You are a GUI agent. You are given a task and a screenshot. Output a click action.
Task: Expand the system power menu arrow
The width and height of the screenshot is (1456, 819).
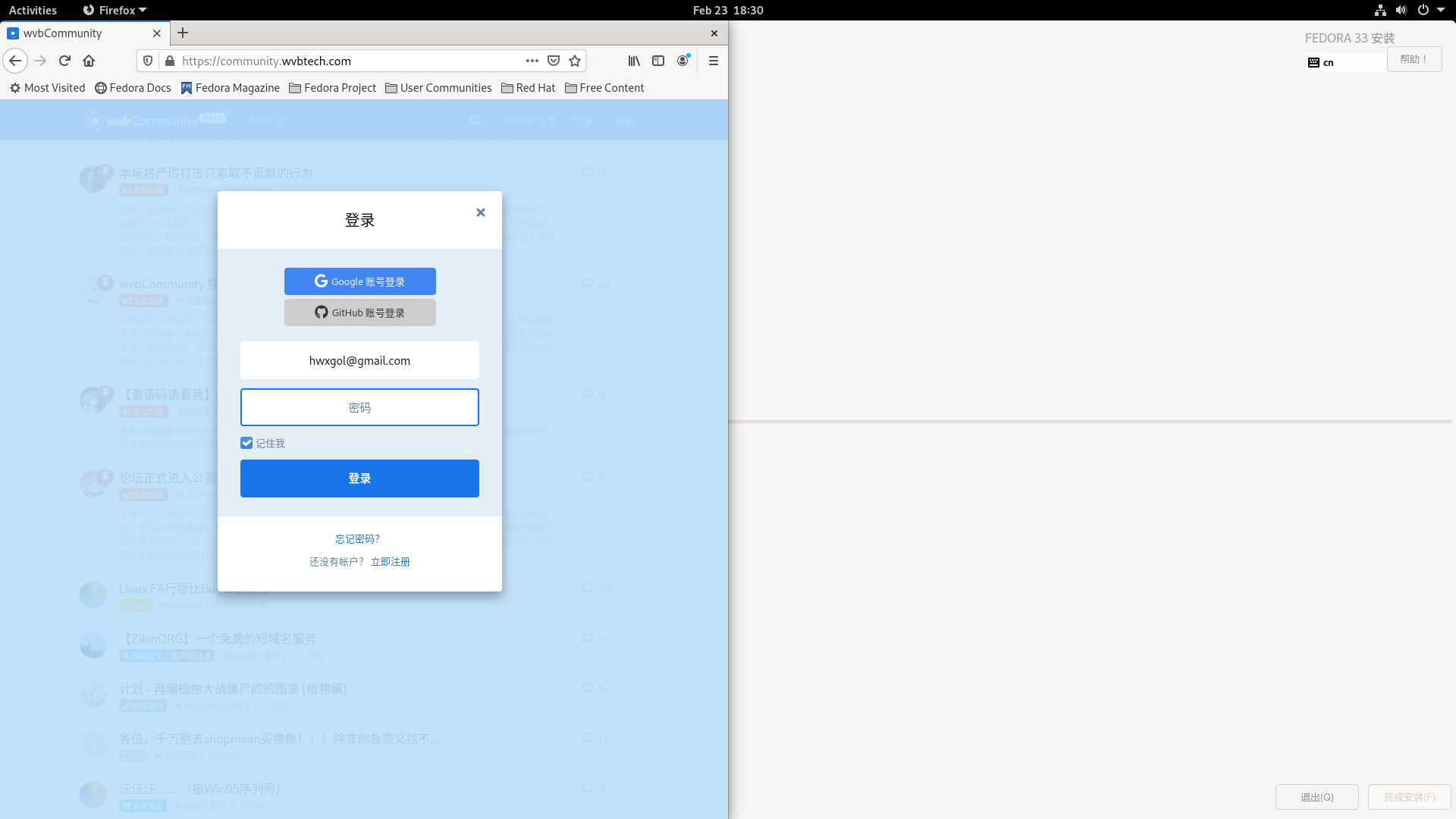pos(1441,10)
